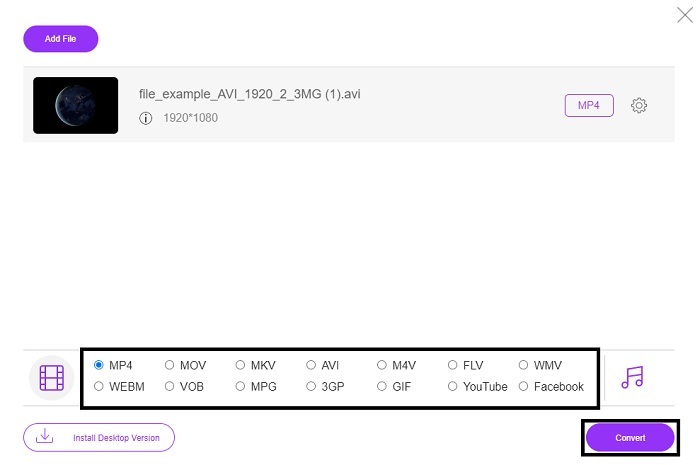Choose the M4V output format
Viewport: 700px width, 465px height.
coord(383,365)
